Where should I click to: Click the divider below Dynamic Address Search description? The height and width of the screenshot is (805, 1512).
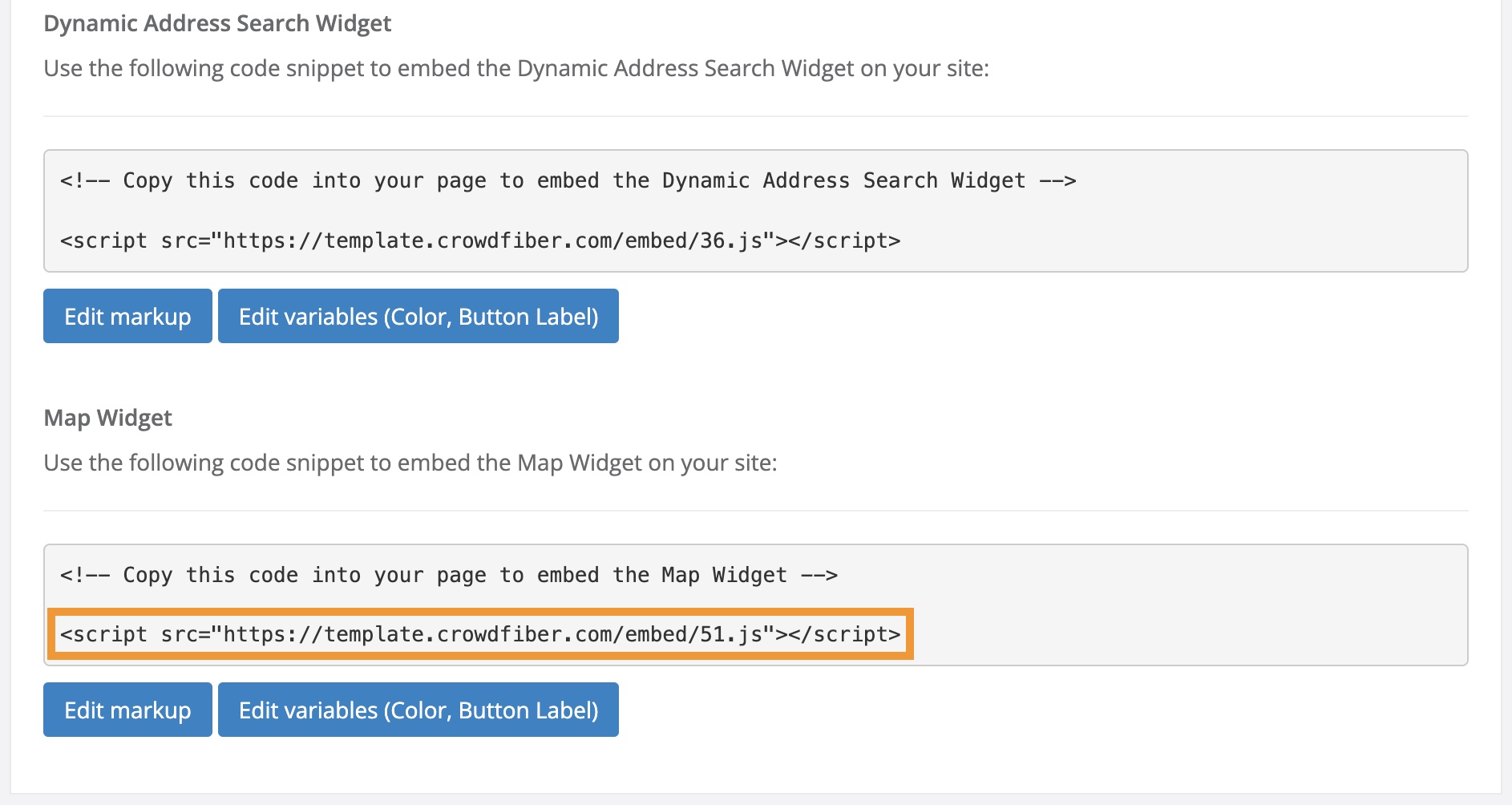(x=755, y=116)
